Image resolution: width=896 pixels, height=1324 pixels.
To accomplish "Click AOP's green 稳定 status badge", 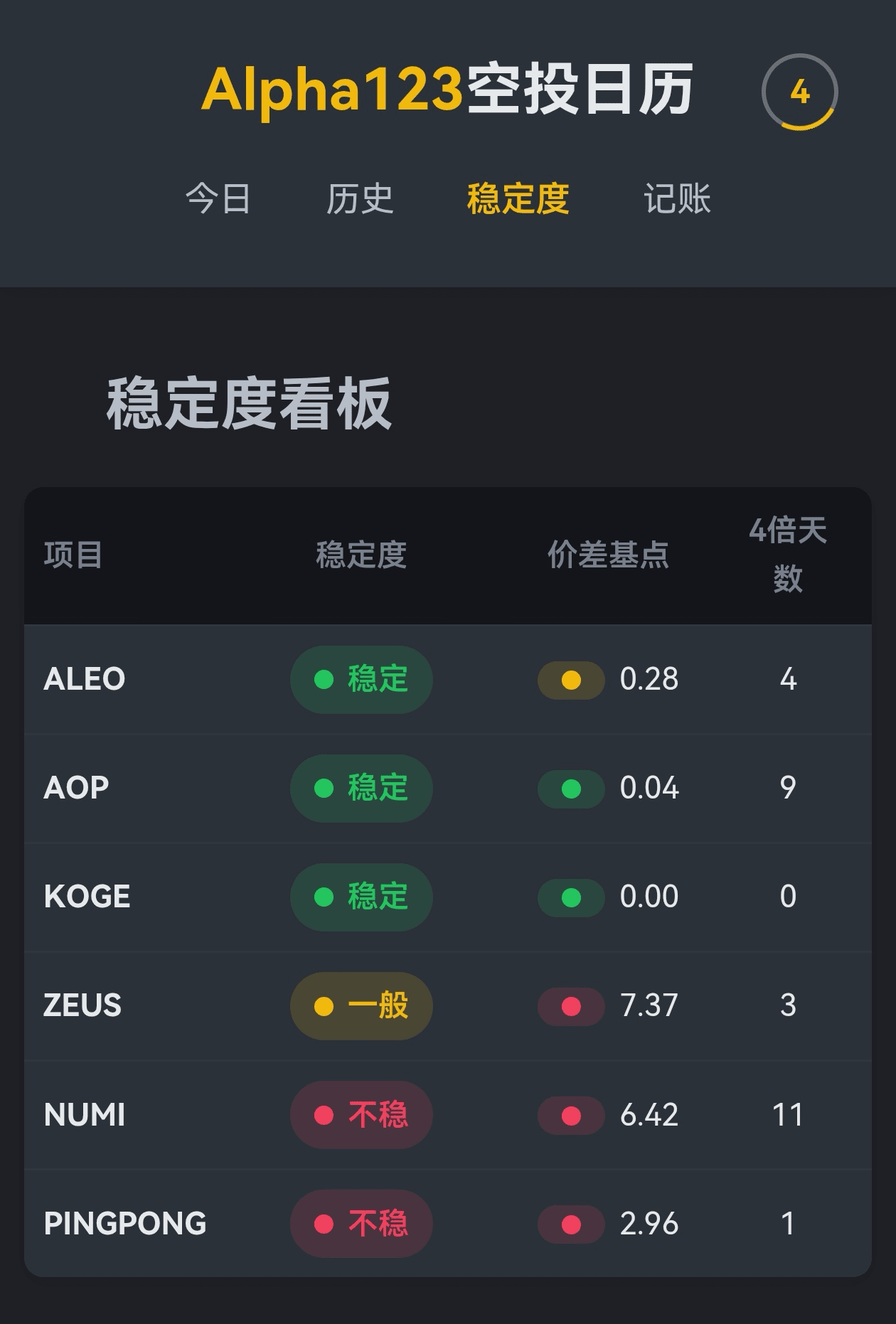I will [x=361, y=788].
